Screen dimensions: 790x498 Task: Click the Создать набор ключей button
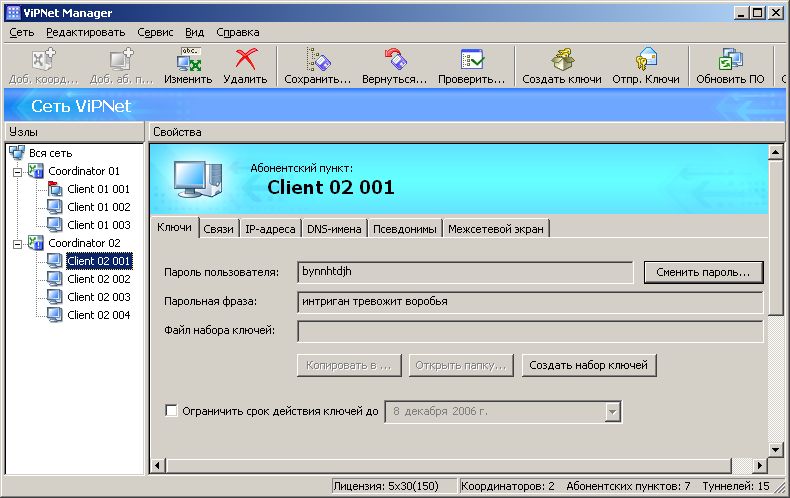click(x=588, y=365)
